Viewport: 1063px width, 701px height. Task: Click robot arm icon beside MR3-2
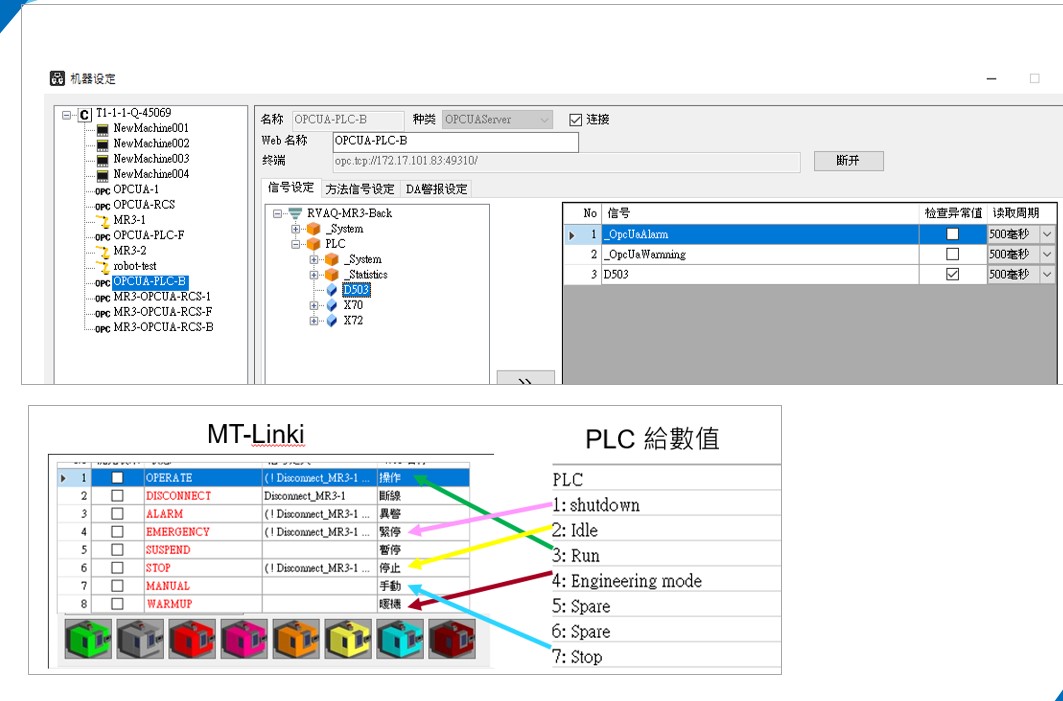pyautogui.click(x=102, y=252)
